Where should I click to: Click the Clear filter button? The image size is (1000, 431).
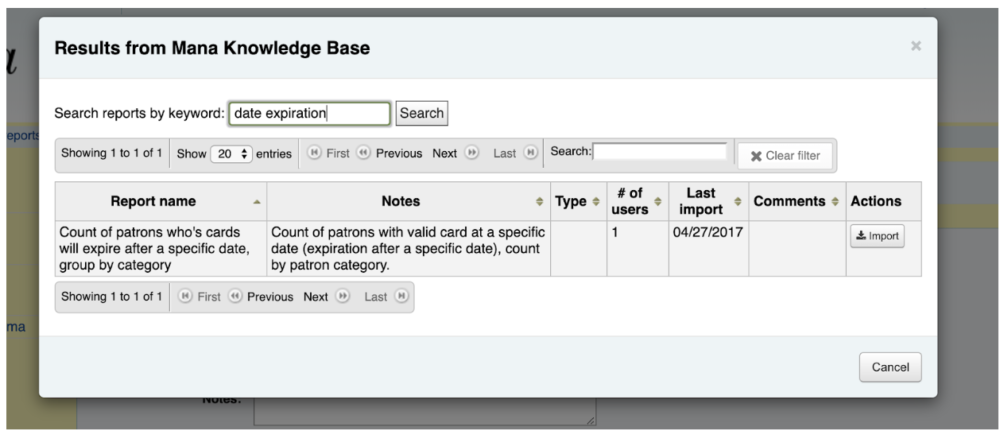pos(785,156)
